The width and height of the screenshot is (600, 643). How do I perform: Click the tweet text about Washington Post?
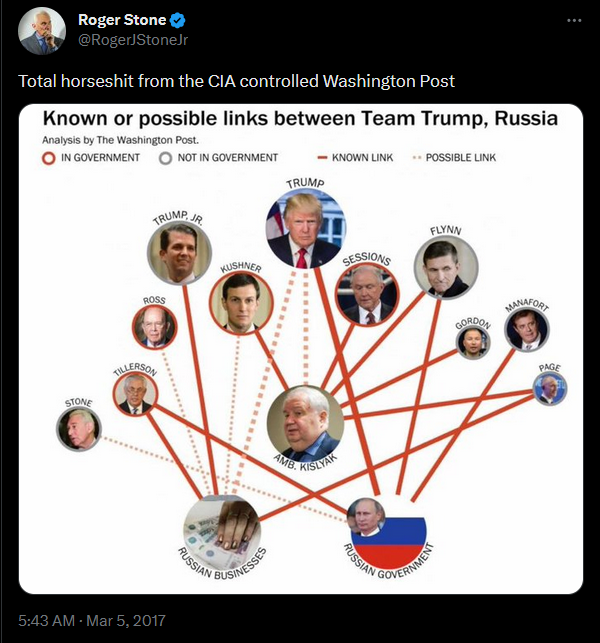pos(236,81)
